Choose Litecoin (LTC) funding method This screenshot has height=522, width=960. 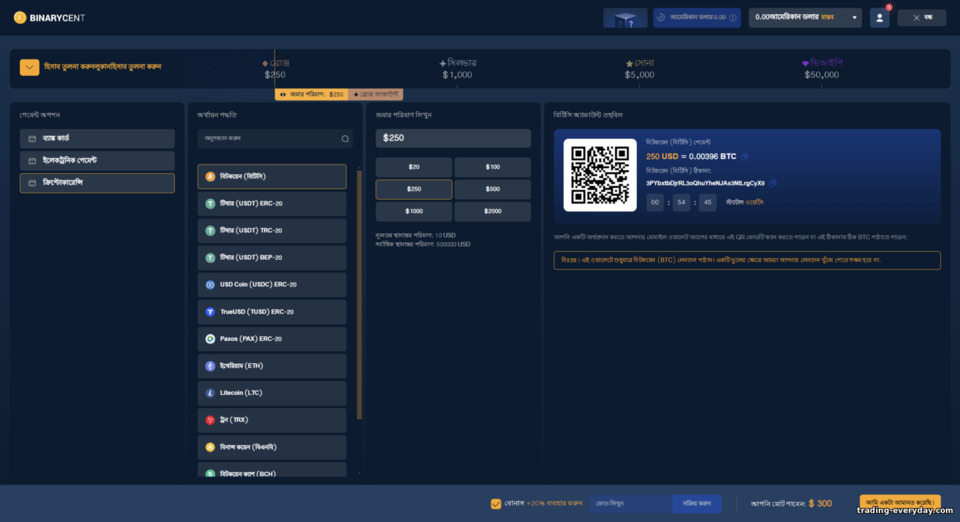tap(272, 393)
